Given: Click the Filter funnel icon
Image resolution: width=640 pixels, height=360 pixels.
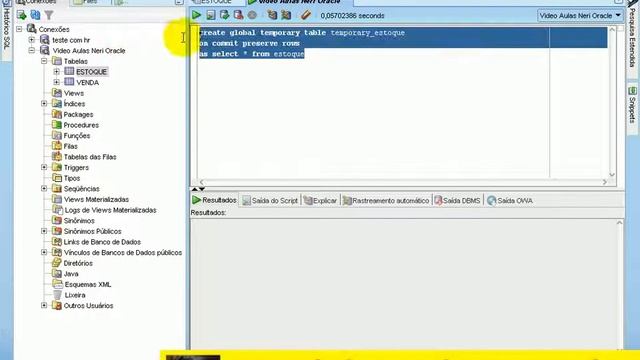Looking at the screenshot, I should pos(49,15).
